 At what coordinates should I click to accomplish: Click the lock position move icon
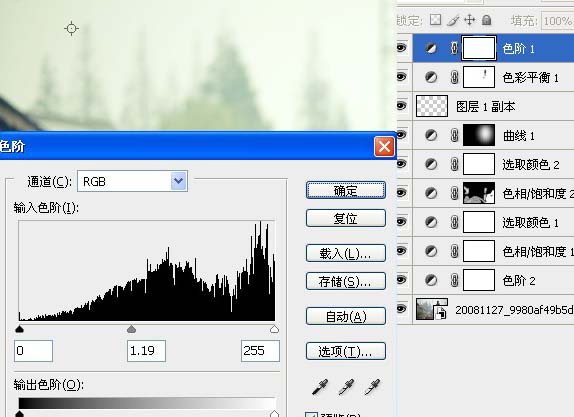point(469,20)
